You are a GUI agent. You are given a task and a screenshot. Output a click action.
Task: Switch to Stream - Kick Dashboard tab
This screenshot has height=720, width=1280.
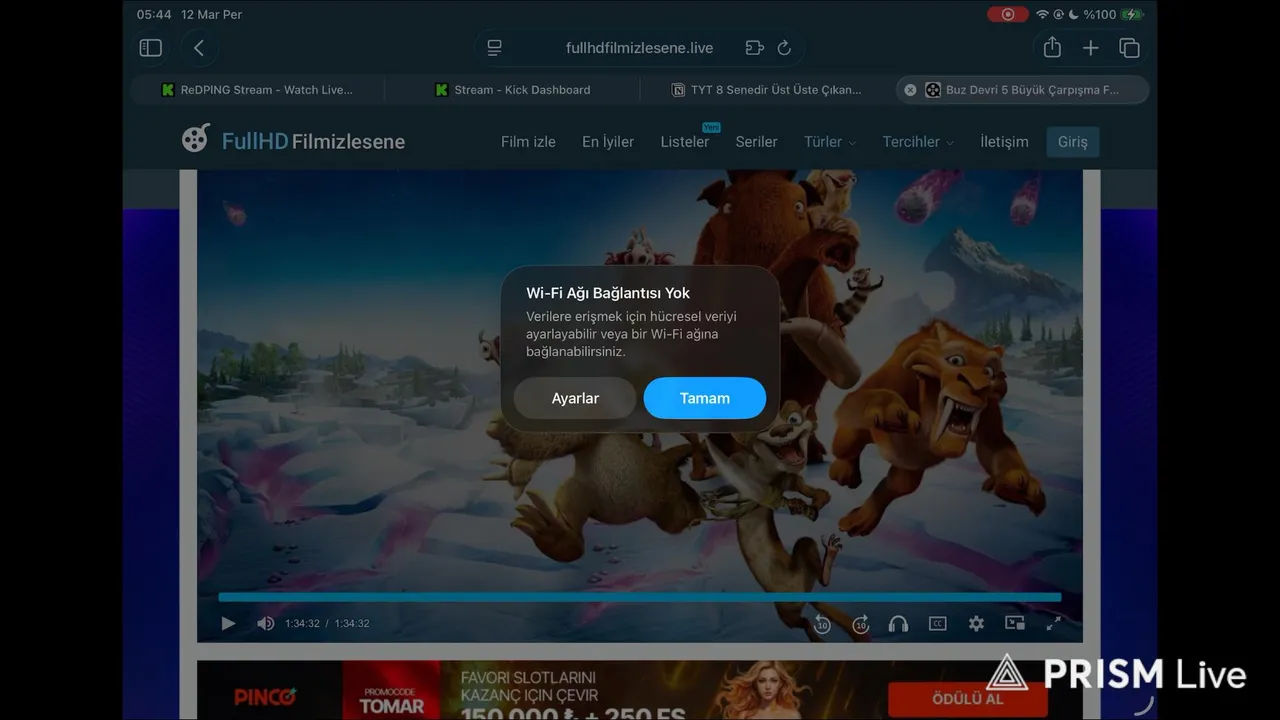pos(512,90)
